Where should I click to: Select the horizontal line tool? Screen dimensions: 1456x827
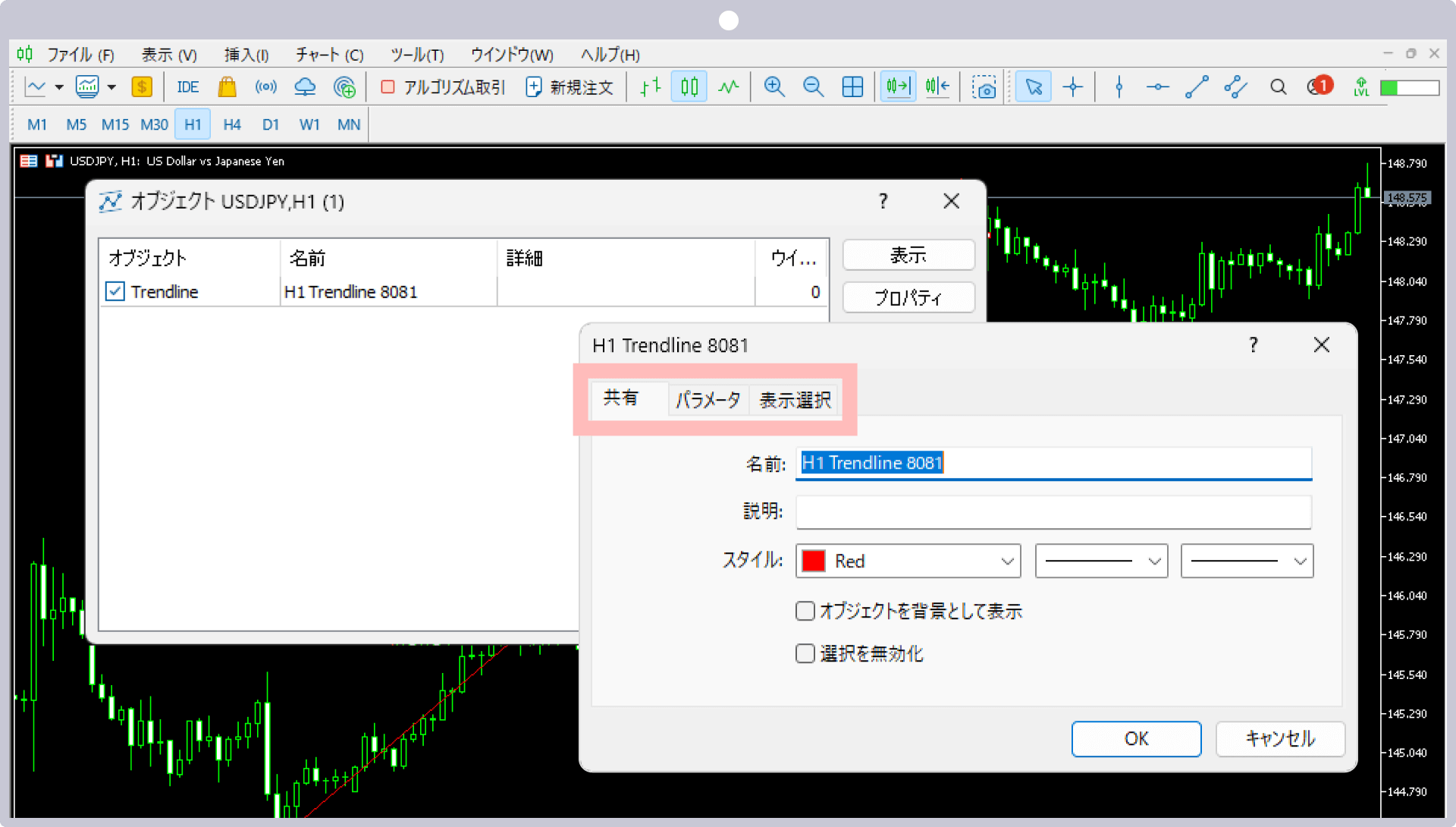pyautogui.click(x=1157, y=87)
